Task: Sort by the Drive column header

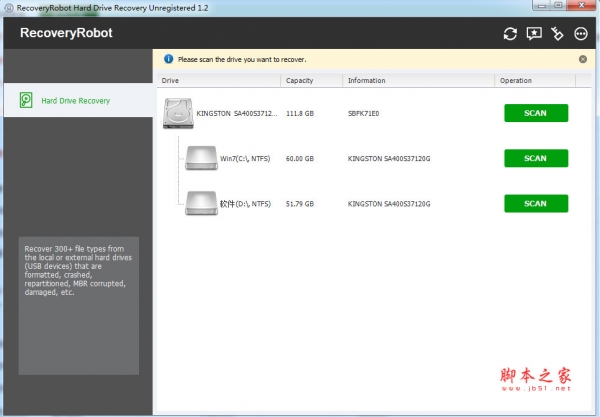Action: click(170, 80)
